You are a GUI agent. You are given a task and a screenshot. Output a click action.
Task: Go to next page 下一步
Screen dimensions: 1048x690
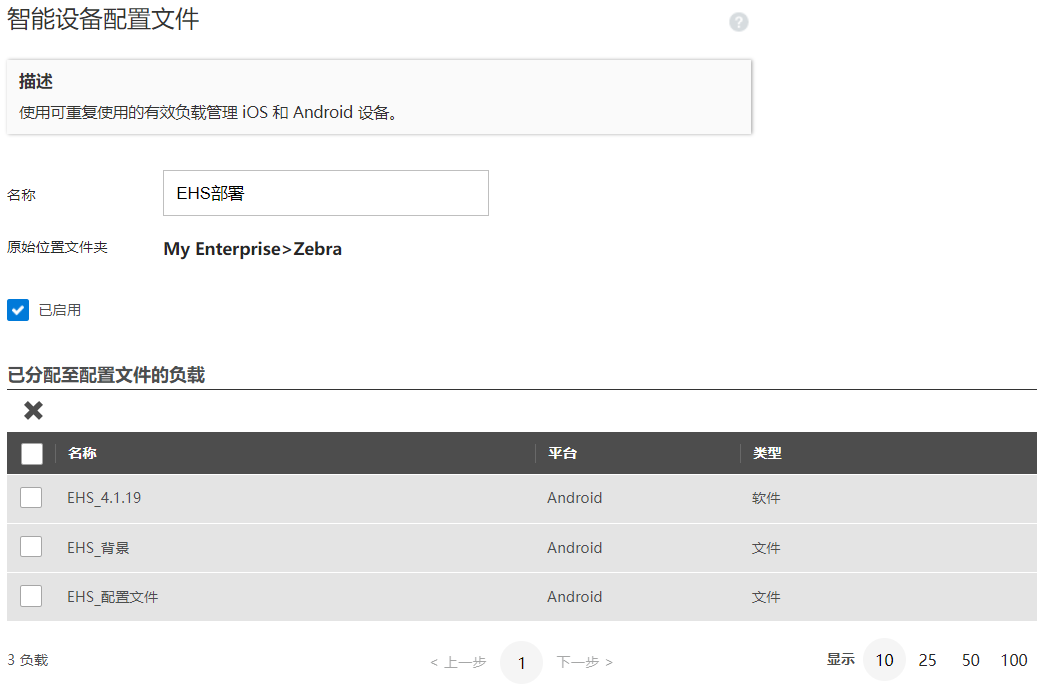tap(585, 662)
